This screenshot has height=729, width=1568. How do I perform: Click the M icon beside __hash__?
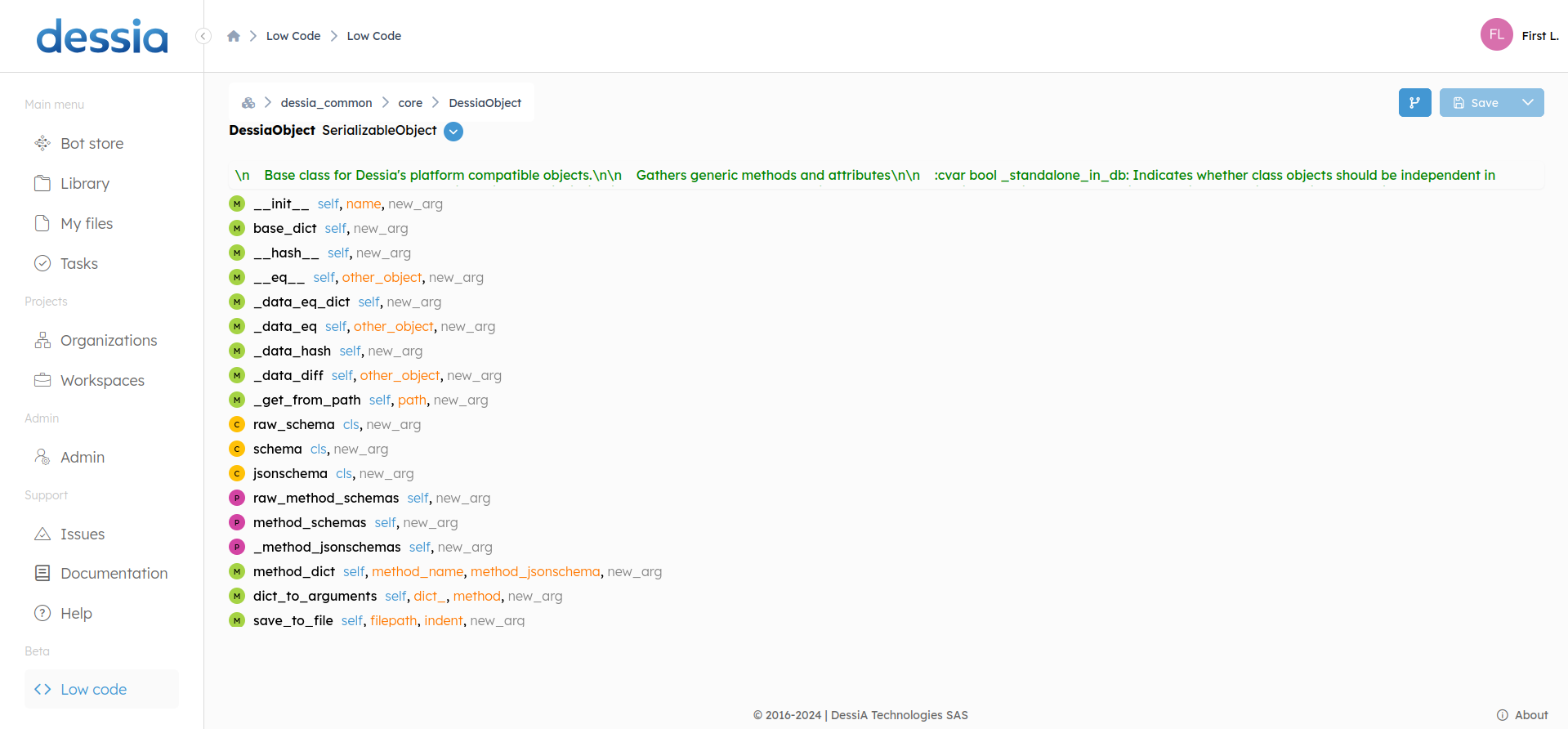(x=237, y=253)
